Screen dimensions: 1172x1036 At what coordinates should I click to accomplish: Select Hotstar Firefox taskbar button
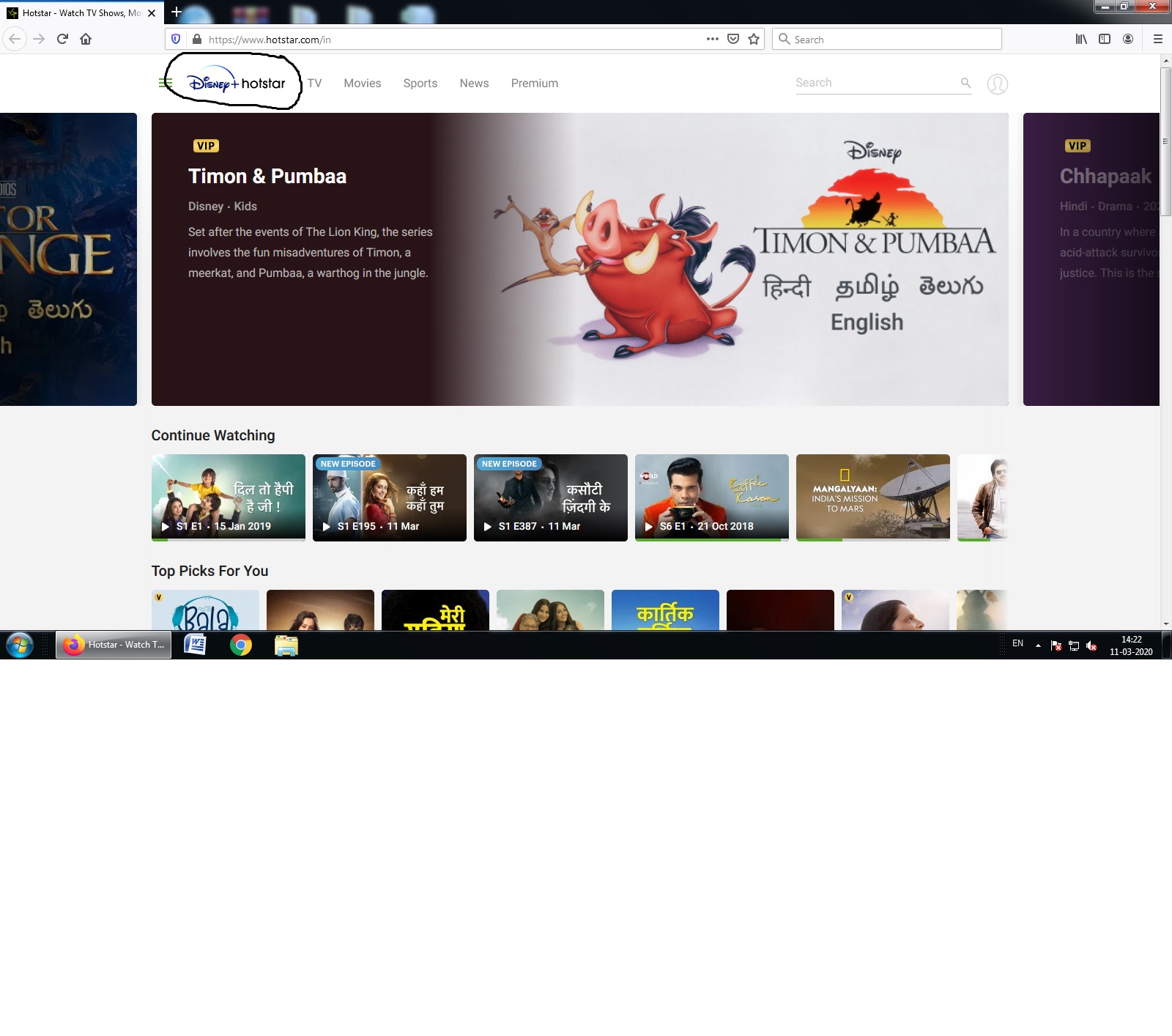point(114,645)
